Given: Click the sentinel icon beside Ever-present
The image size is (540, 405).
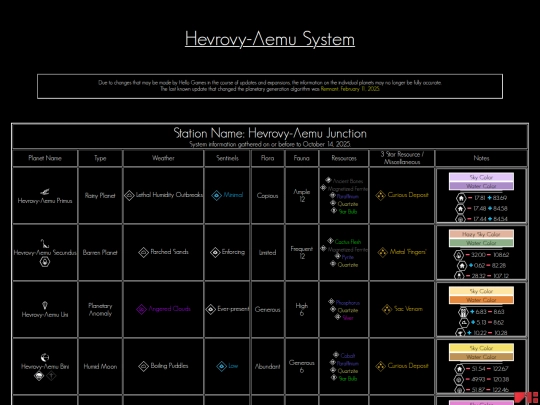Looking at the screenshot, I should pyautogui.click(x=211, y=309).
